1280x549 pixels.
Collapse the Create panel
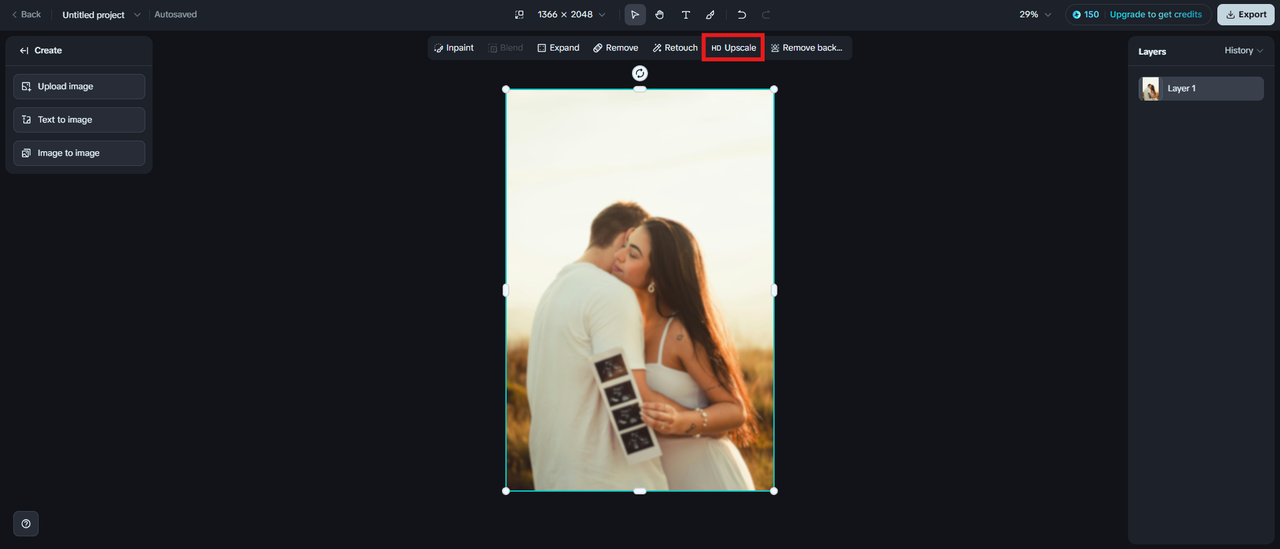click(x=24, y=50)
